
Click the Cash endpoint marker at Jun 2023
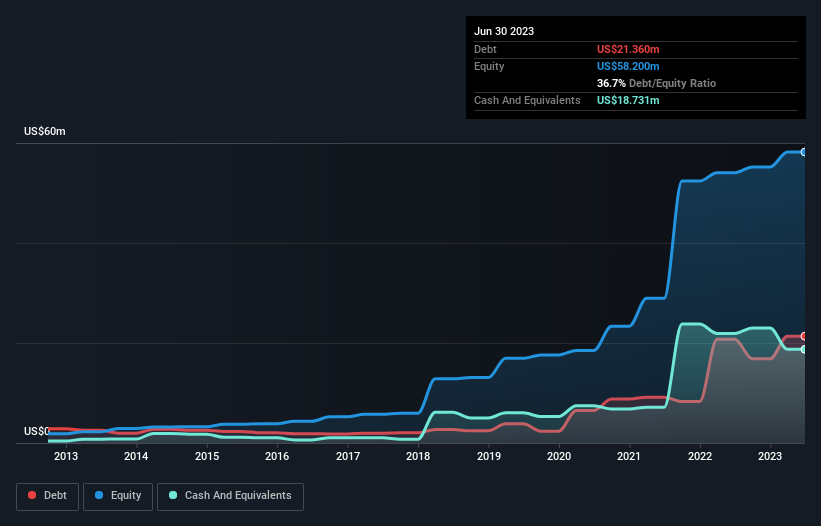point(804,349)
